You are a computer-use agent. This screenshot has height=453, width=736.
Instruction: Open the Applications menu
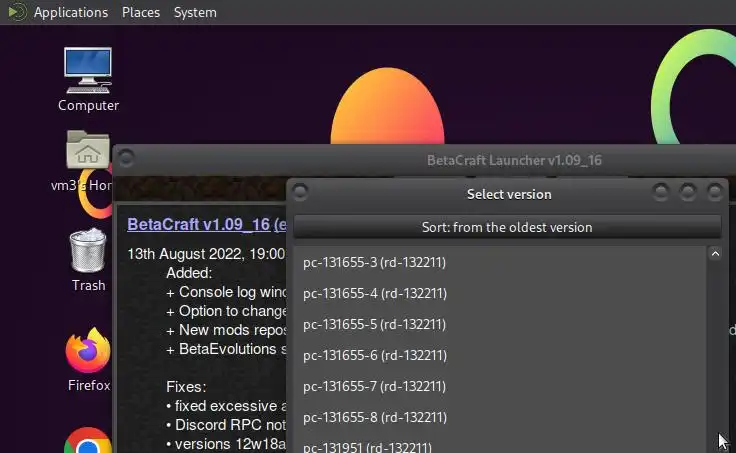71,12
